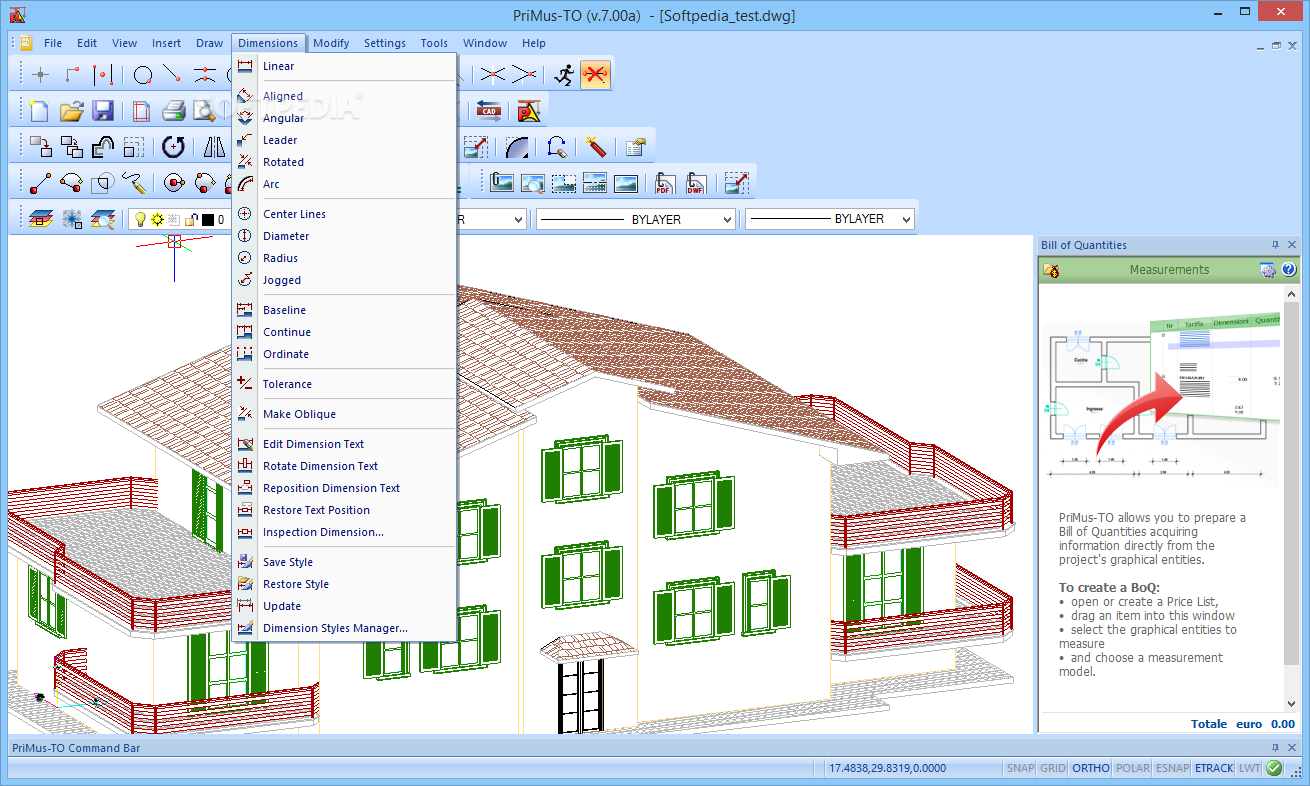Open the Print Preview icon
The height and width of the screenshot is (786, 1310).
pyautogui.click(x=205, y=111)
